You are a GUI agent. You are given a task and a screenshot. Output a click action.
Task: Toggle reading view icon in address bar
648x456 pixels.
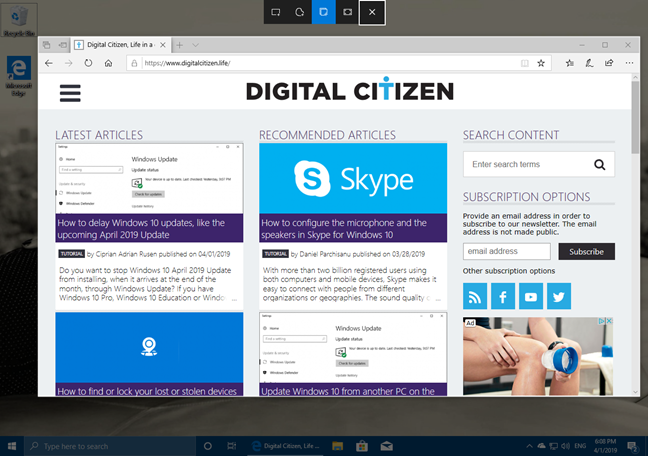tap(525, 63)
